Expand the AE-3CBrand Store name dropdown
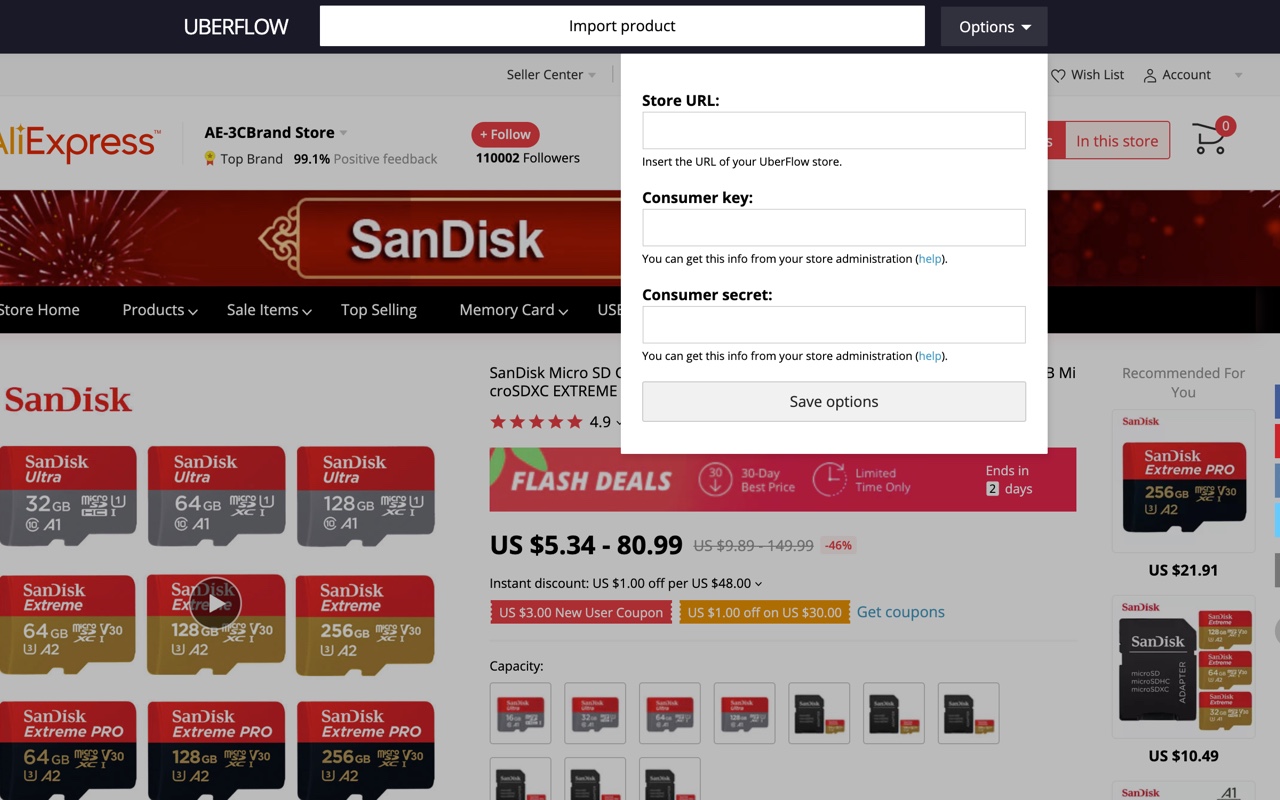This screenshot has width=1280, height=800. coord(343,133)
